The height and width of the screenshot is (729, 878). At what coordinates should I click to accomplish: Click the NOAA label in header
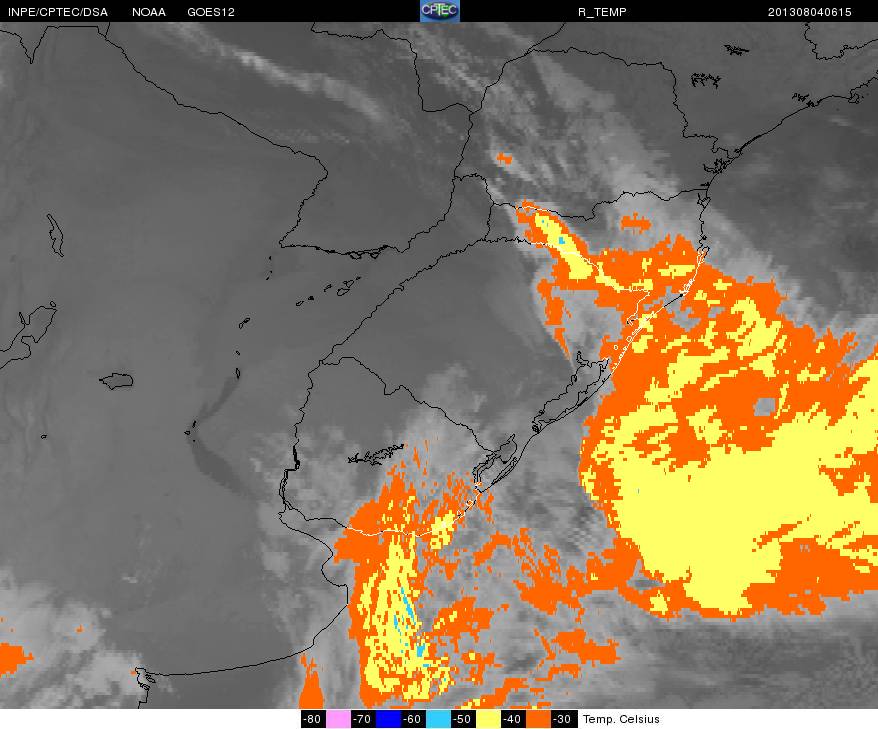[x=149, y=12]
